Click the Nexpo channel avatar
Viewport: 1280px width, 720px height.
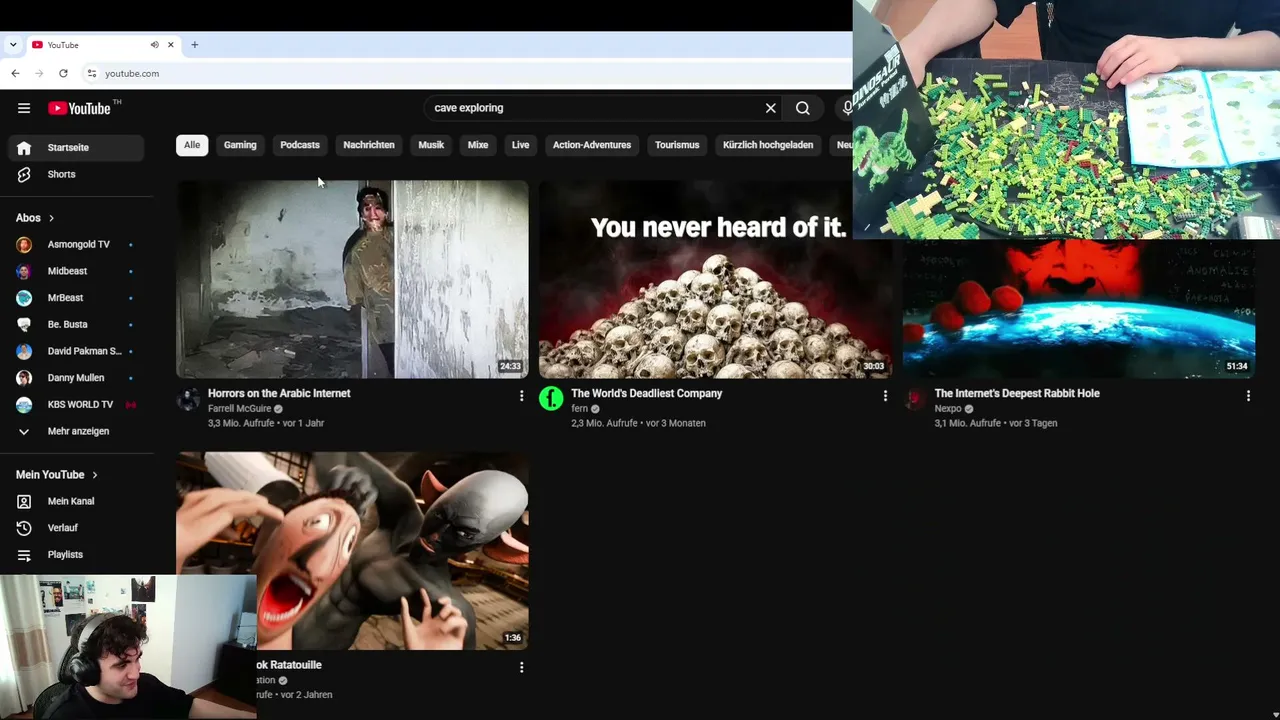pos(915,400)
